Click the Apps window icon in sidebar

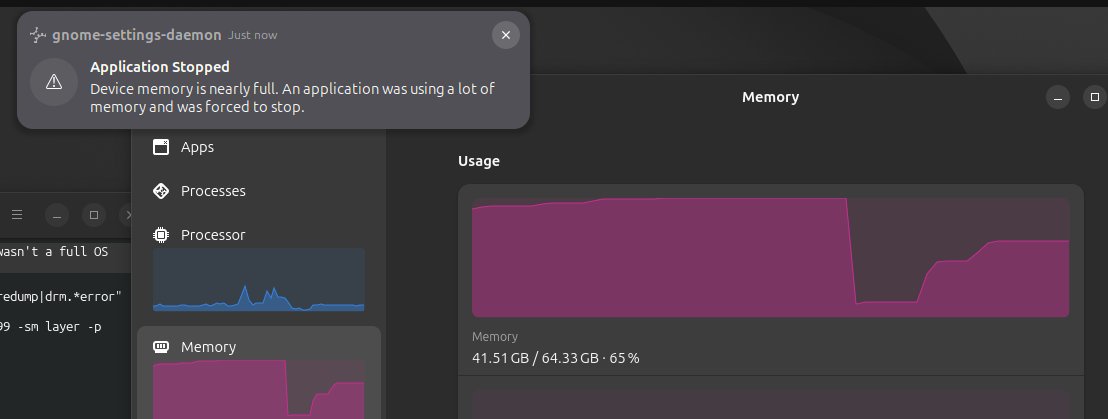point(161,147)
